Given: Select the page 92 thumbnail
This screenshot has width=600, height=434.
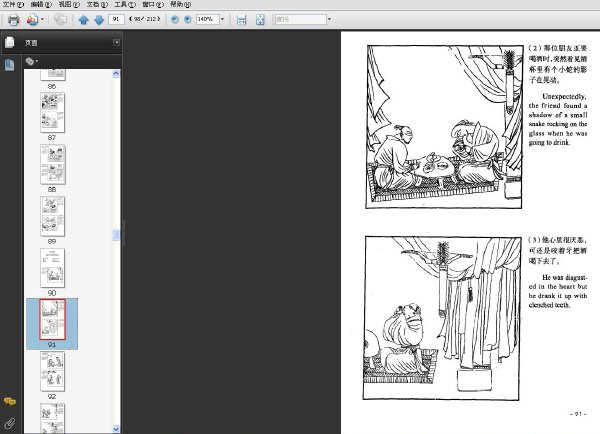Looking at the screenshot, I should [52, 372].
